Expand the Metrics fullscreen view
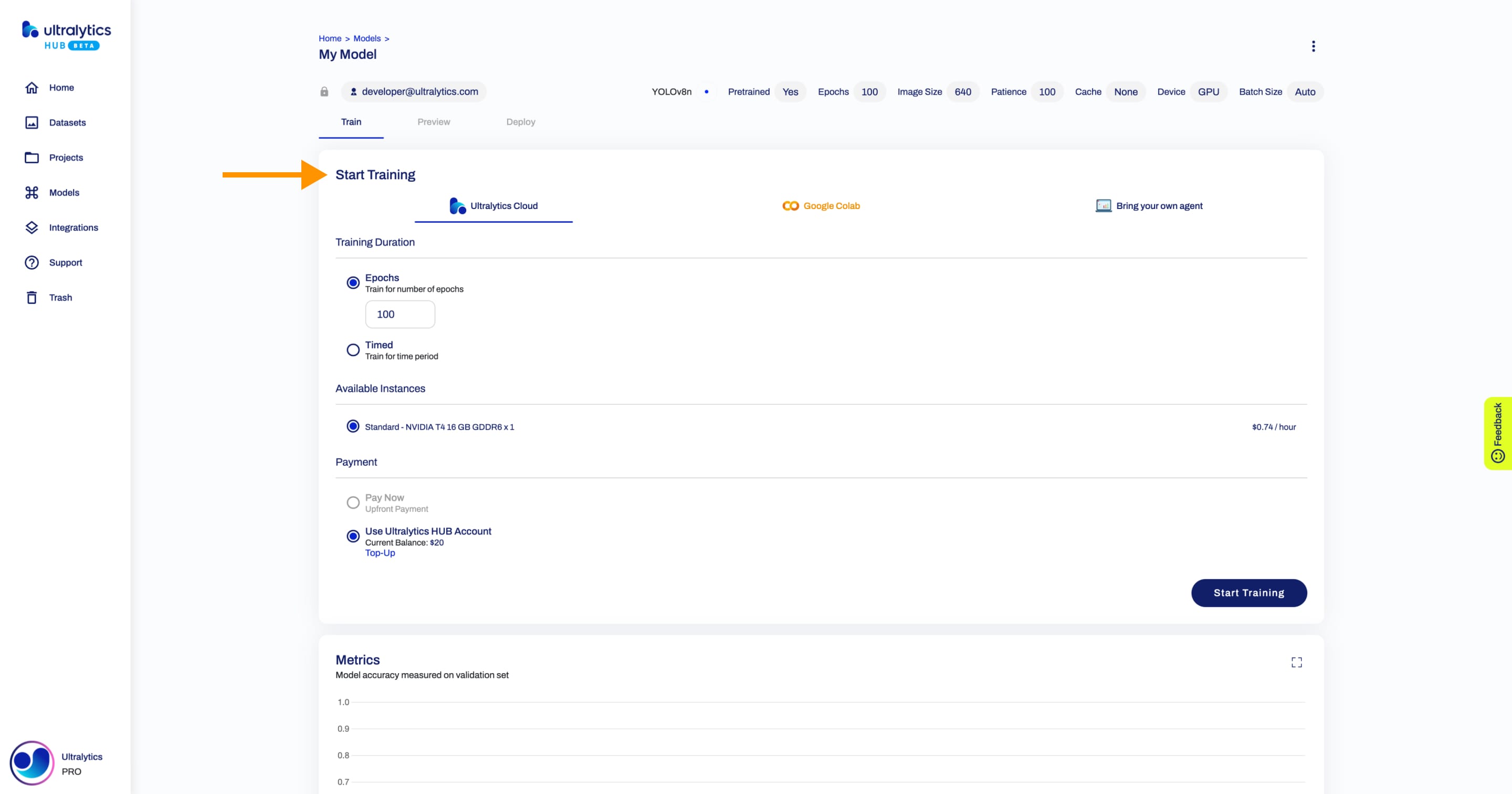The width and height of the screenshot is (1512, 794). (1297, 662)
